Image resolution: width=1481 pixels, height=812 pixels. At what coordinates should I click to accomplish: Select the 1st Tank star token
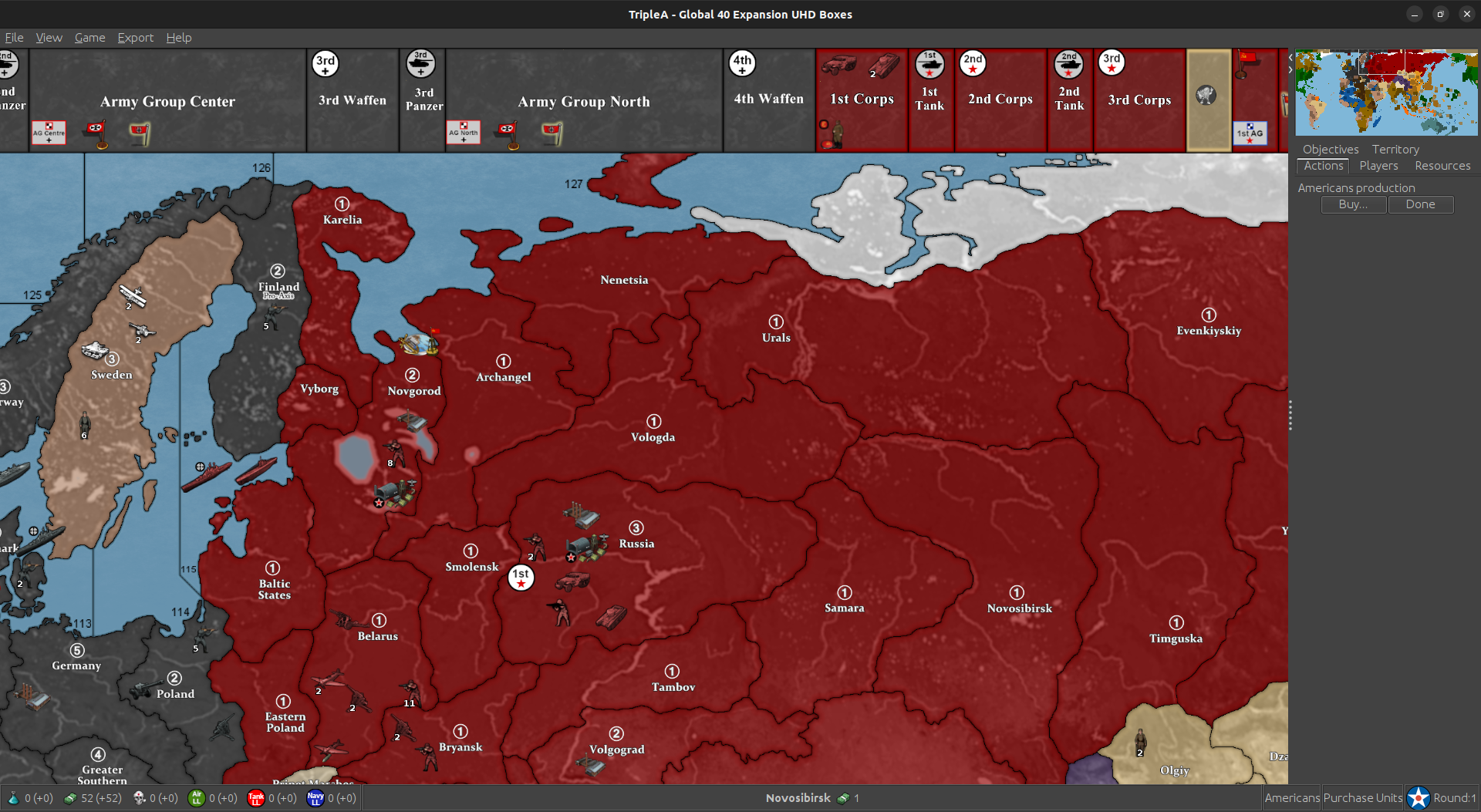pos(929,63)
